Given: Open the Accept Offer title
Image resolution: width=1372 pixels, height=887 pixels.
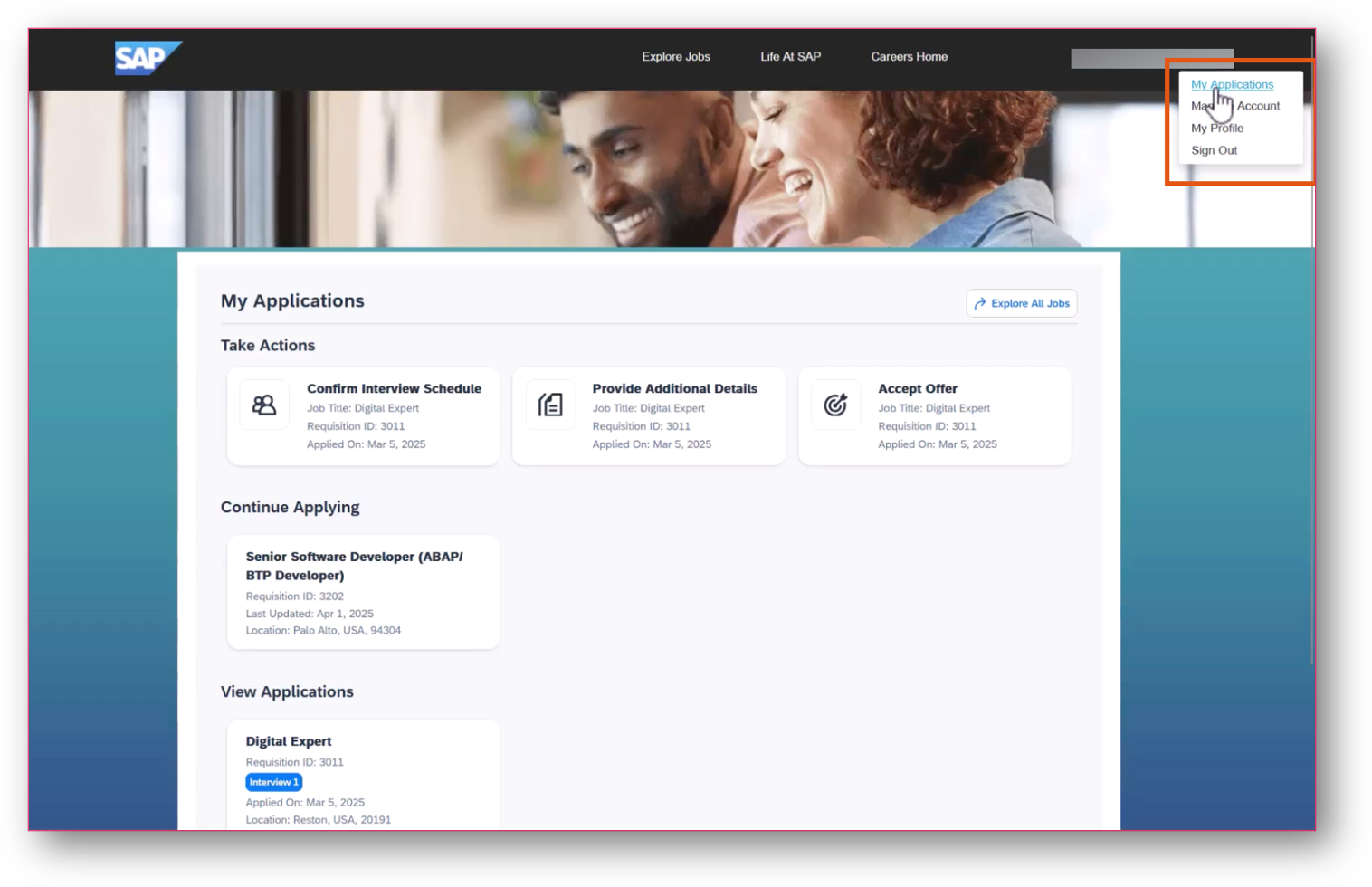Looking at the screenshot, I should pos(918,388).
